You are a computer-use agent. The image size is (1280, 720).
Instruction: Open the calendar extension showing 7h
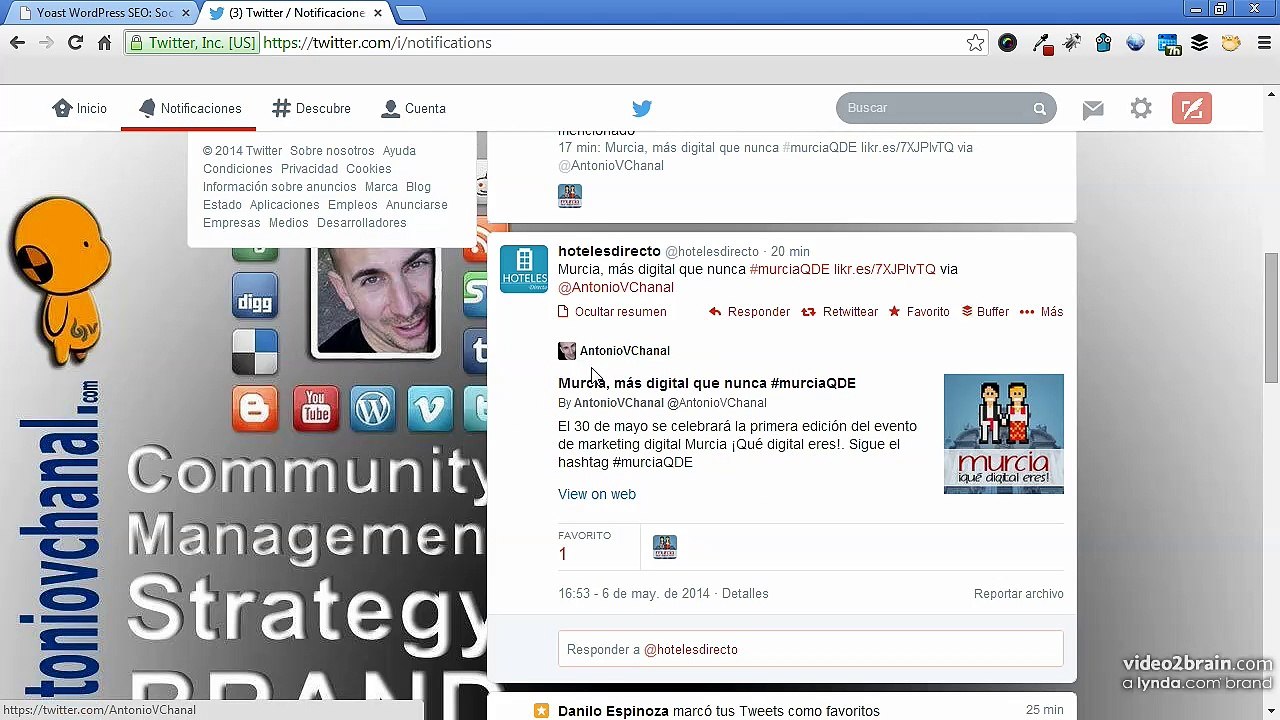pyautogui.click(x=1168, y=43)
